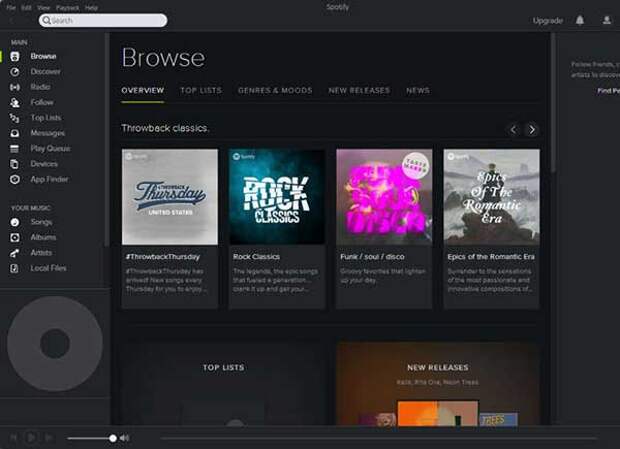Switch to the News tab
The width and height of the screenshot is (620, 449).
418,91
